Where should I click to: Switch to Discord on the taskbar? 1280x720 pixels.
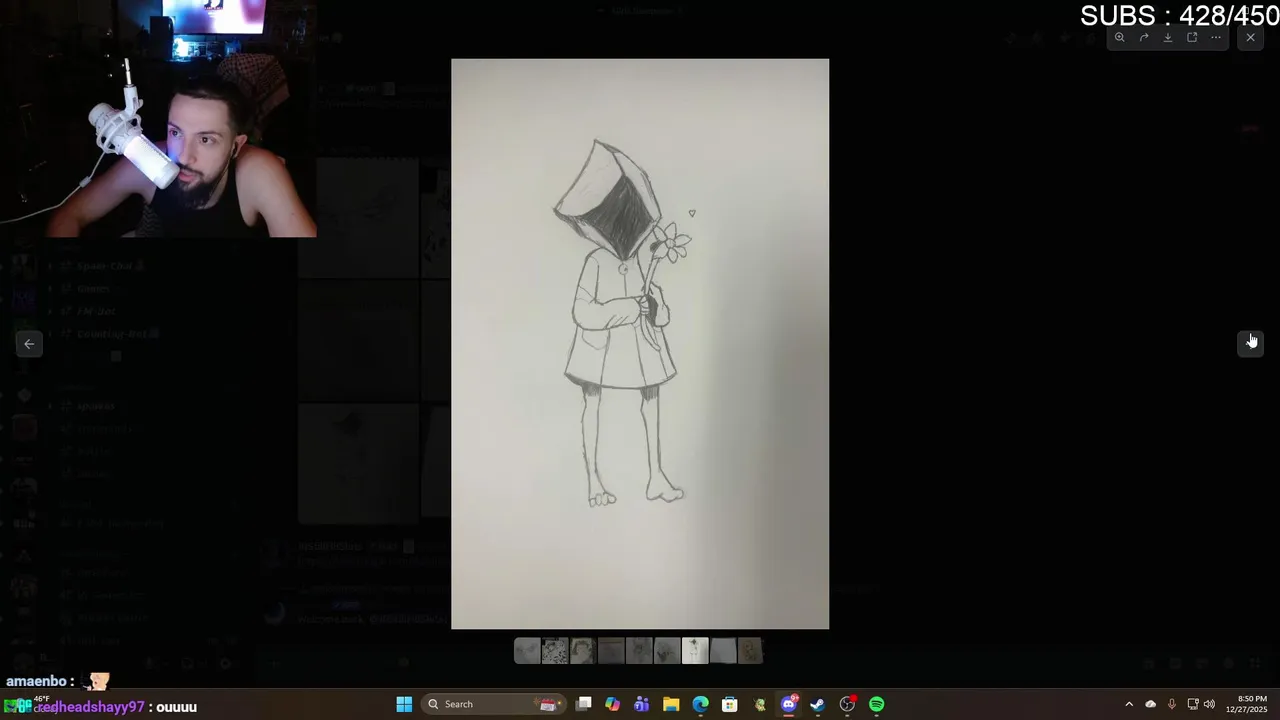pyautogui.click(x=789, y=704)
